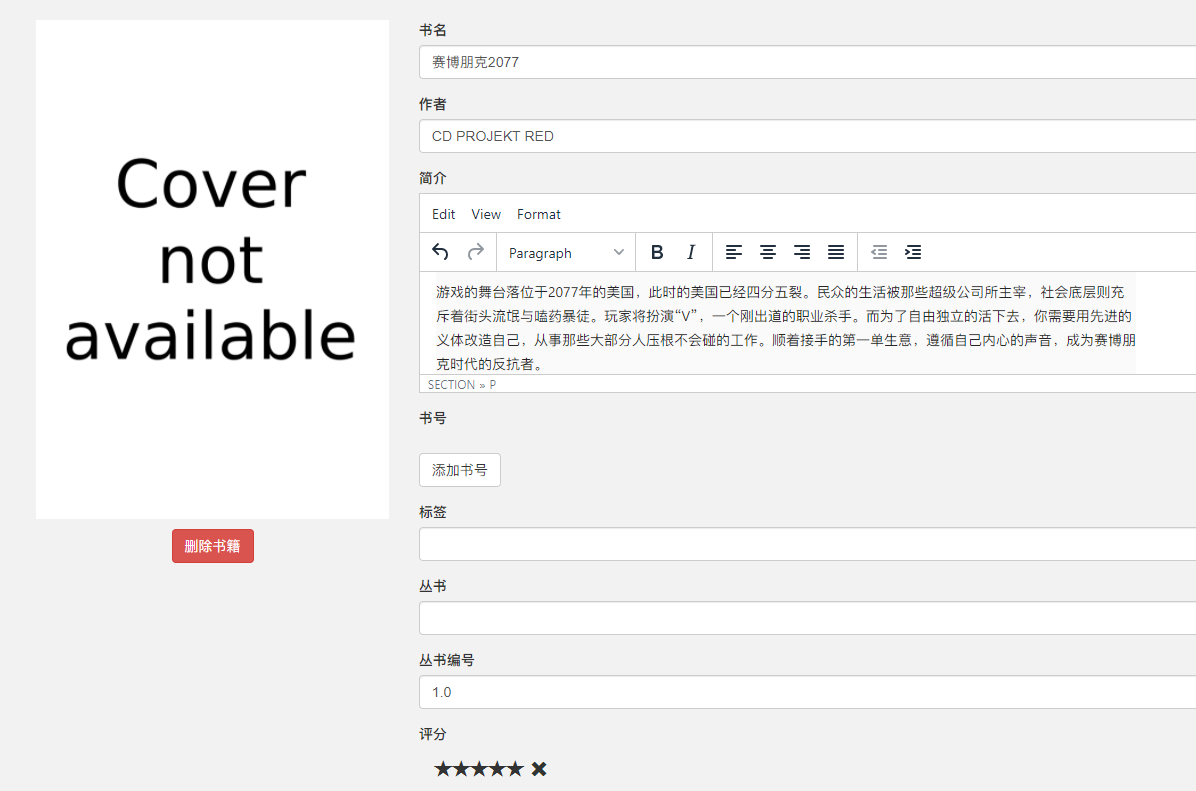This screenshot has width=1196, height=791.
Task: Click the red 删除书籍 button
Action: (x=213, y=546)
